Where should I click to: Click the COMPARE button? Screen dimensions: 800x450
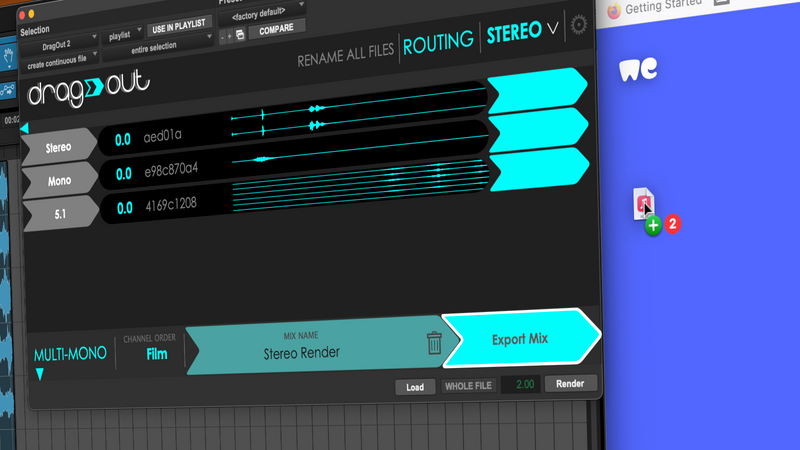[x=277, y=30]
